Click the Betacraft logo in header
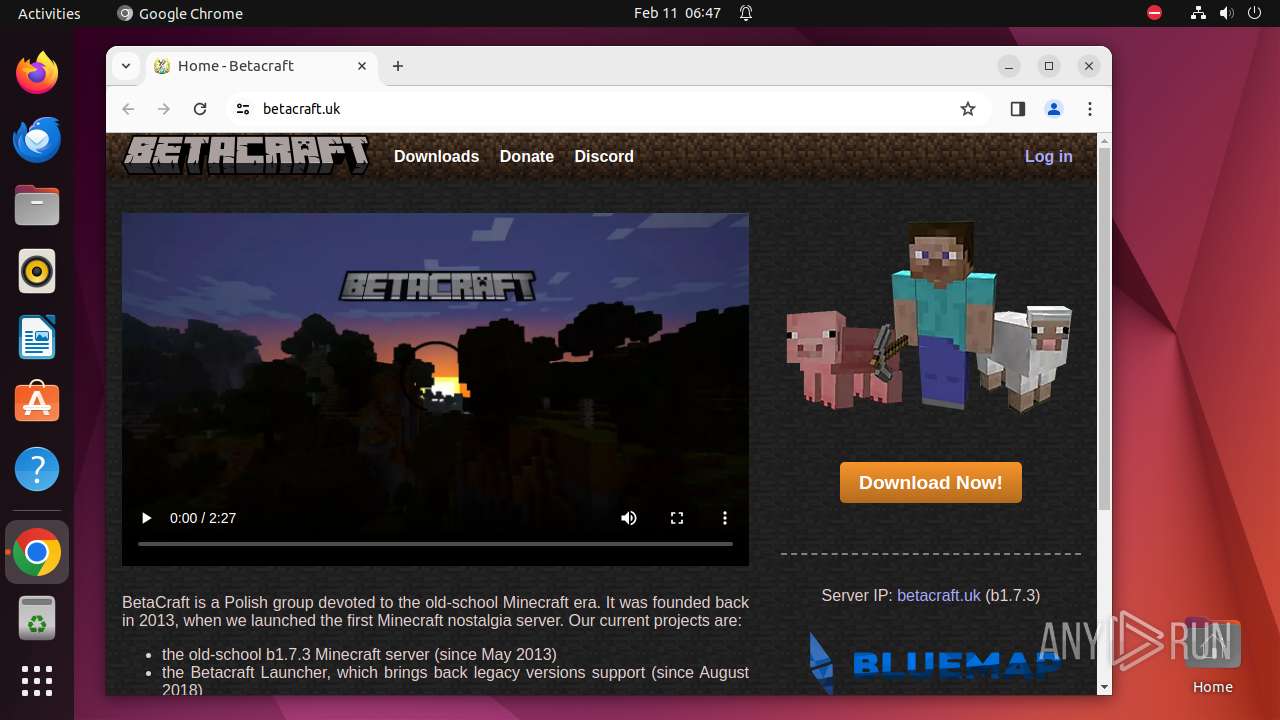1280x720 pixels. pyautogui.click(x=246, y=156)
